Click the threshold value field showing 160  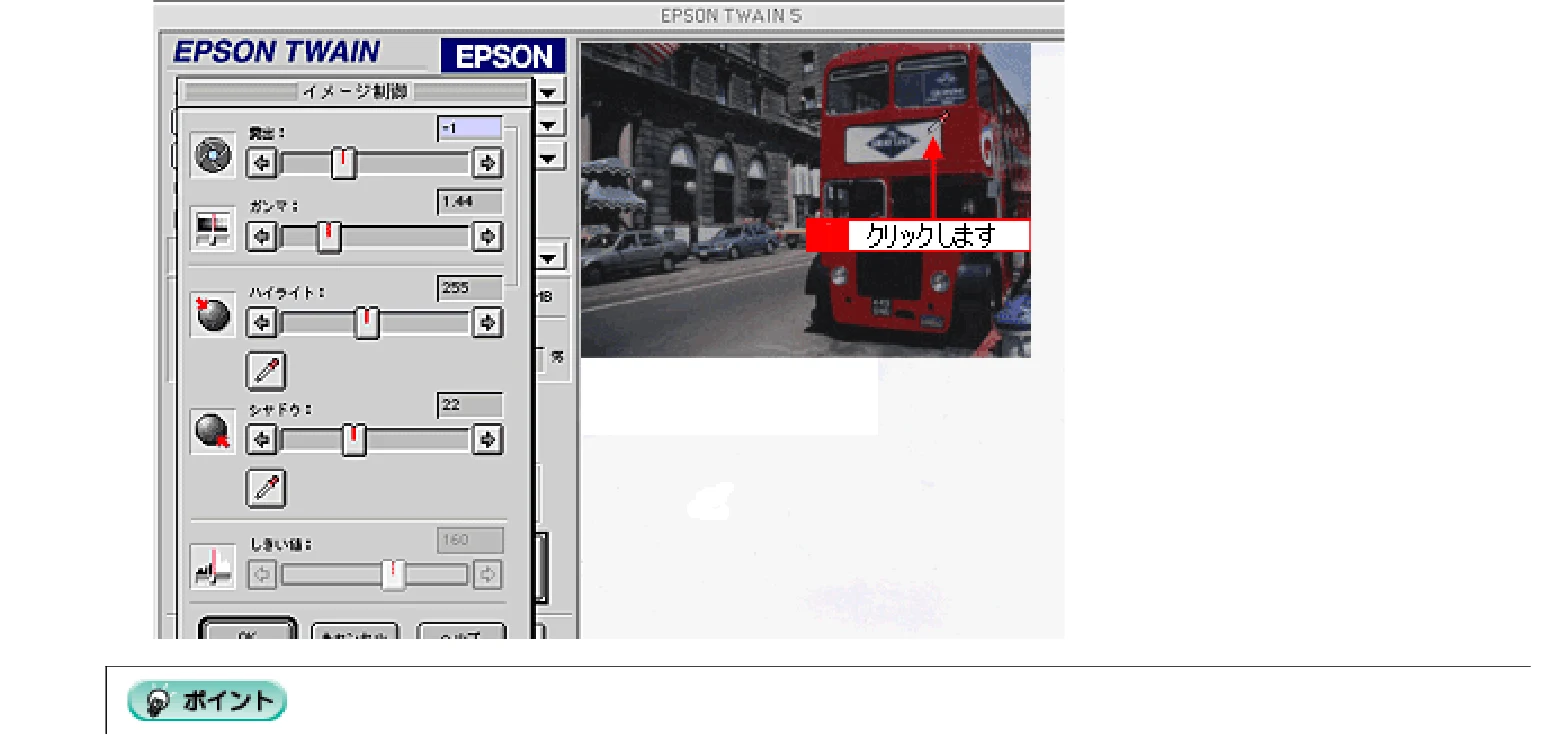470,541
